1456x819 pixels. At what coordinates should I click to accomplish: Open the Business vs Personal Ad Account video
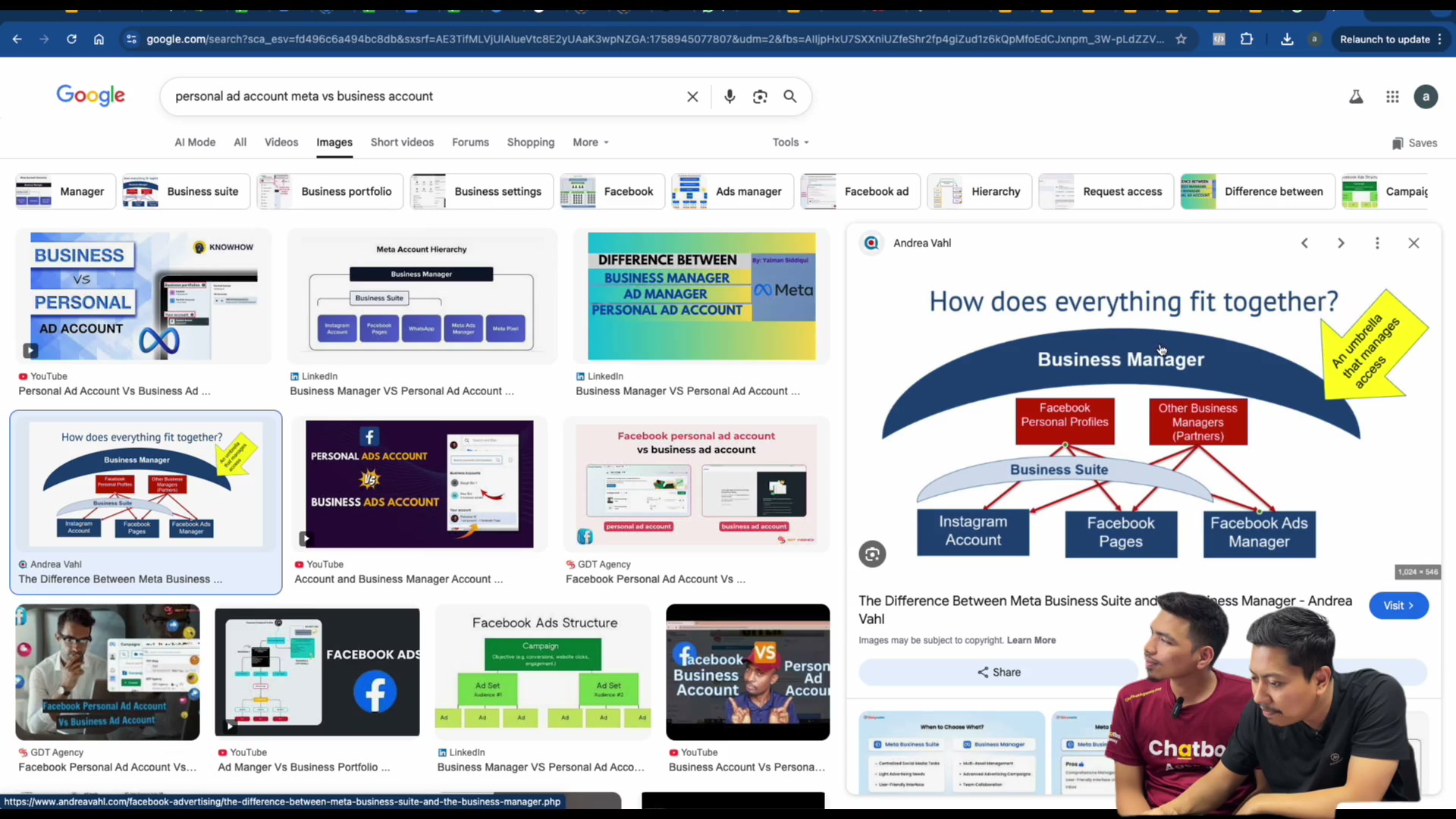point(144,297)
